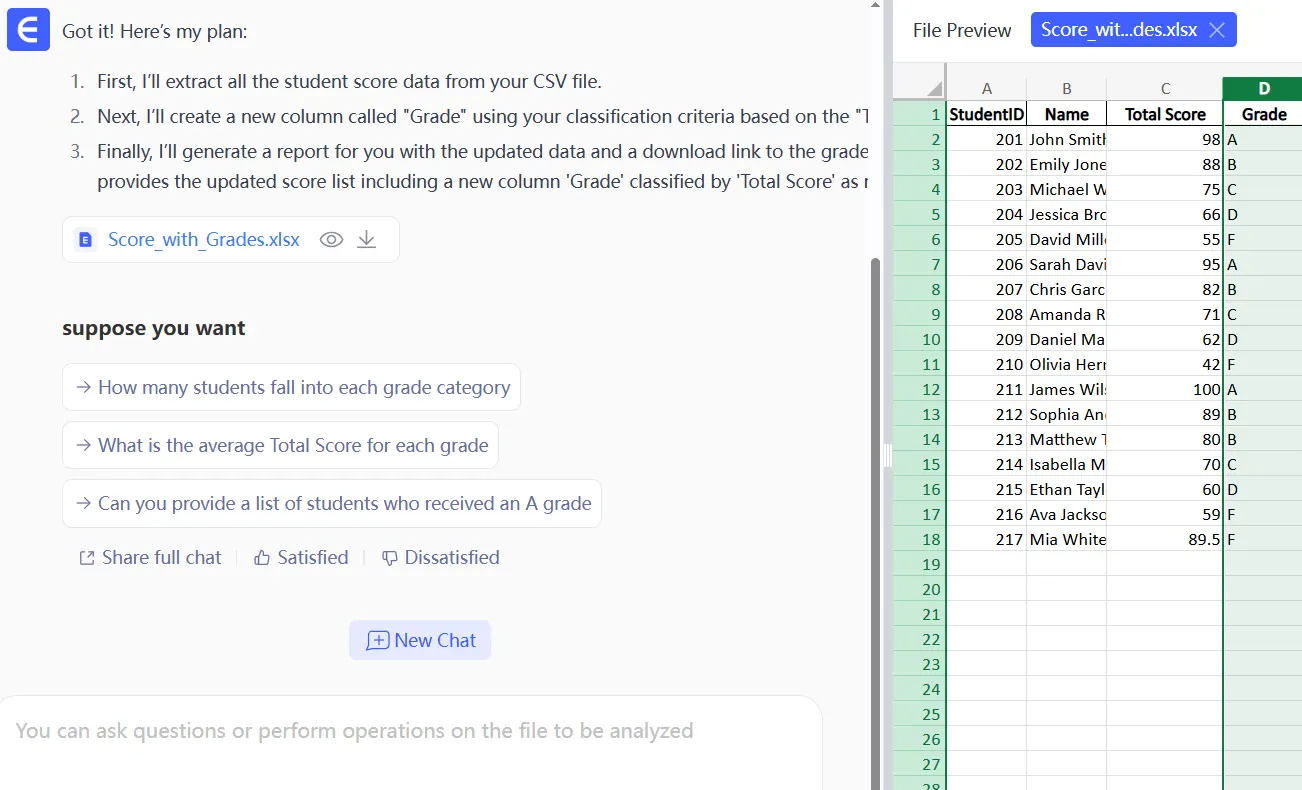Image resolution: width=1302 pixels, height=790 pixels.
Task: Ask how many students fall into each grade
Action: [x=291, y=388]
